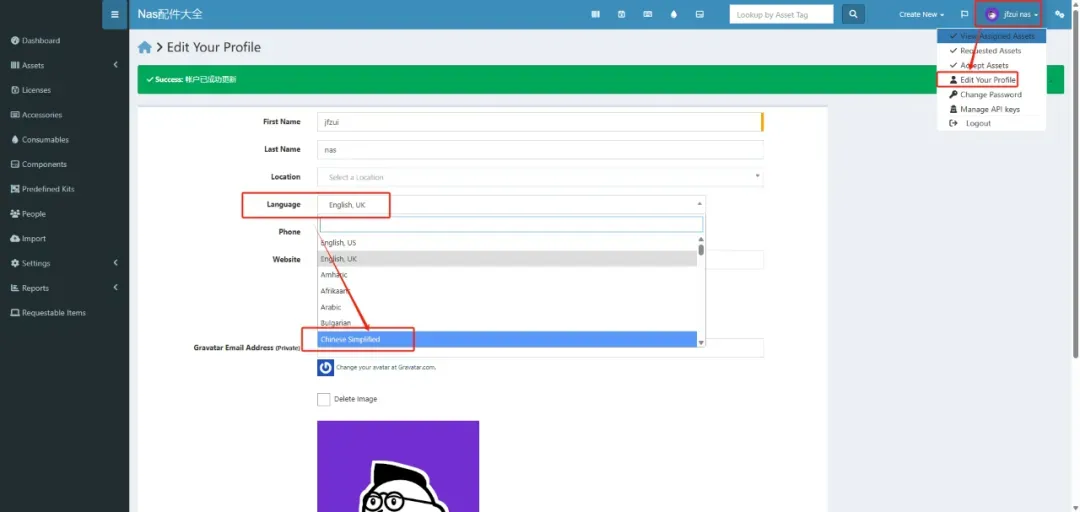Open Licenses in the sidebar

pos(31,90)
